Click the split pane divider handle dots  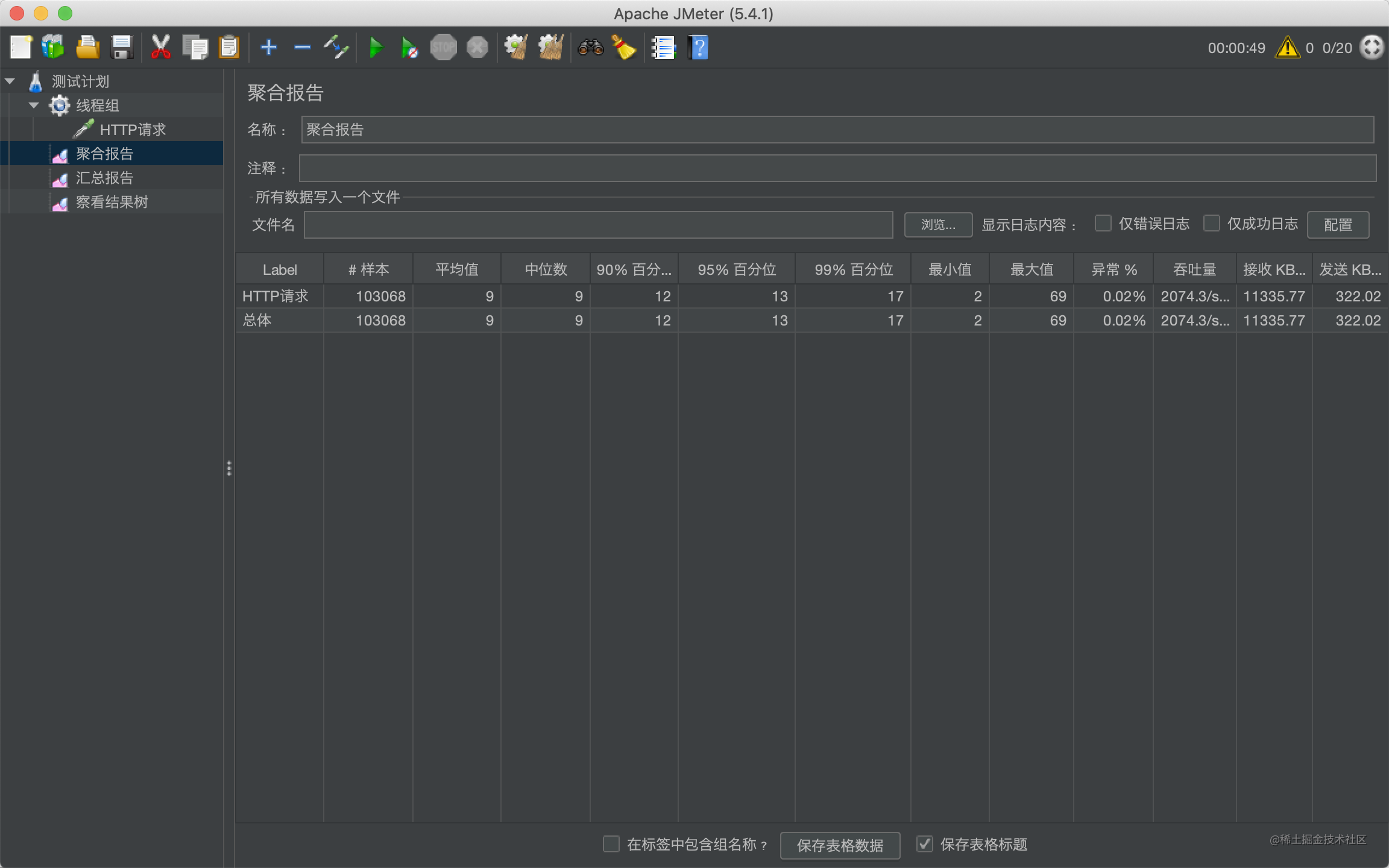tap(229, 468)
